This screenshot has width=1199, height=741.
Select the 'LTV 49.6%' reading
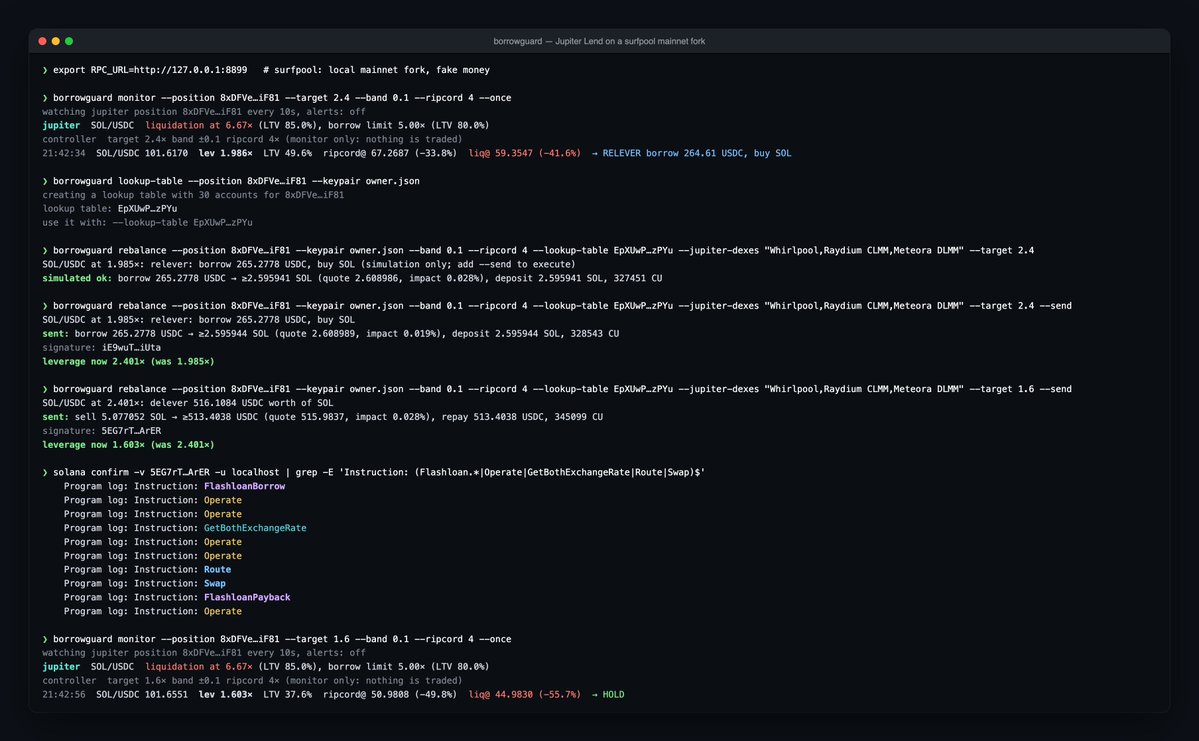click(x=288, y=153)
